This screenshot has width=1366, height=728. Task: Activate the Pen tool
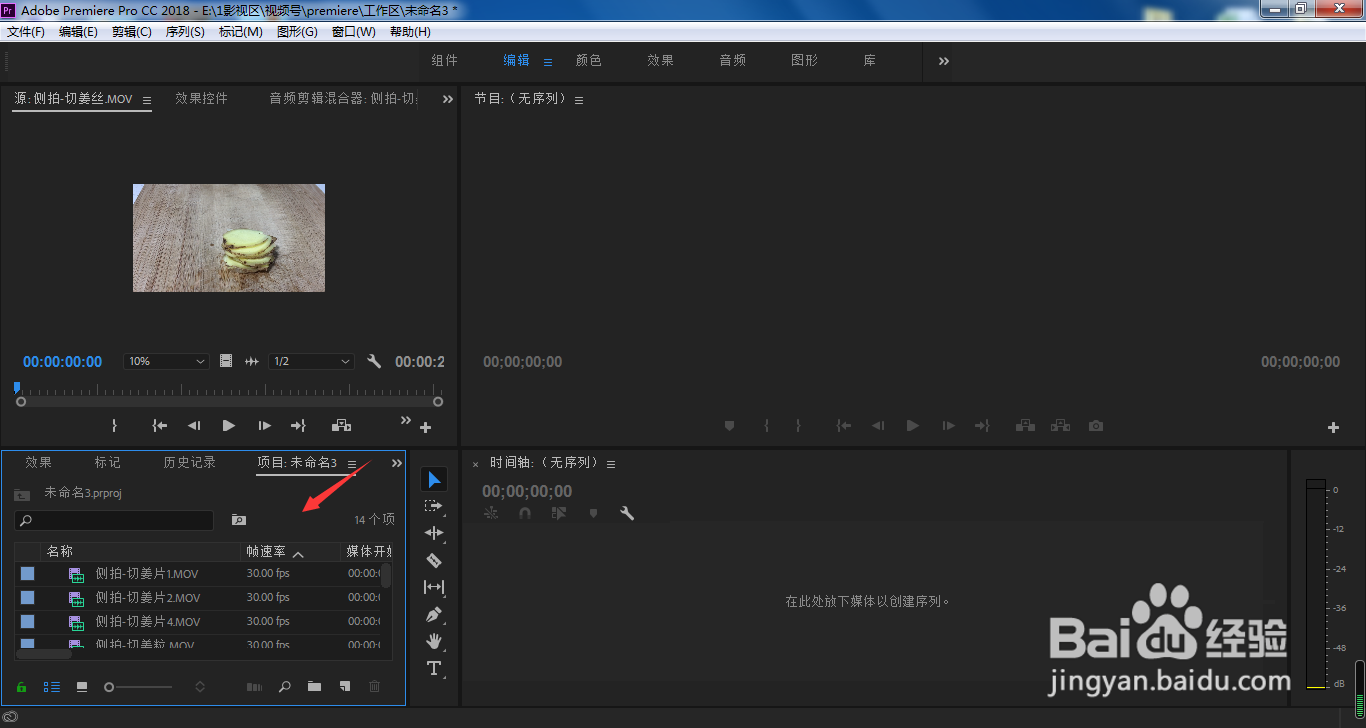point(434,614)
